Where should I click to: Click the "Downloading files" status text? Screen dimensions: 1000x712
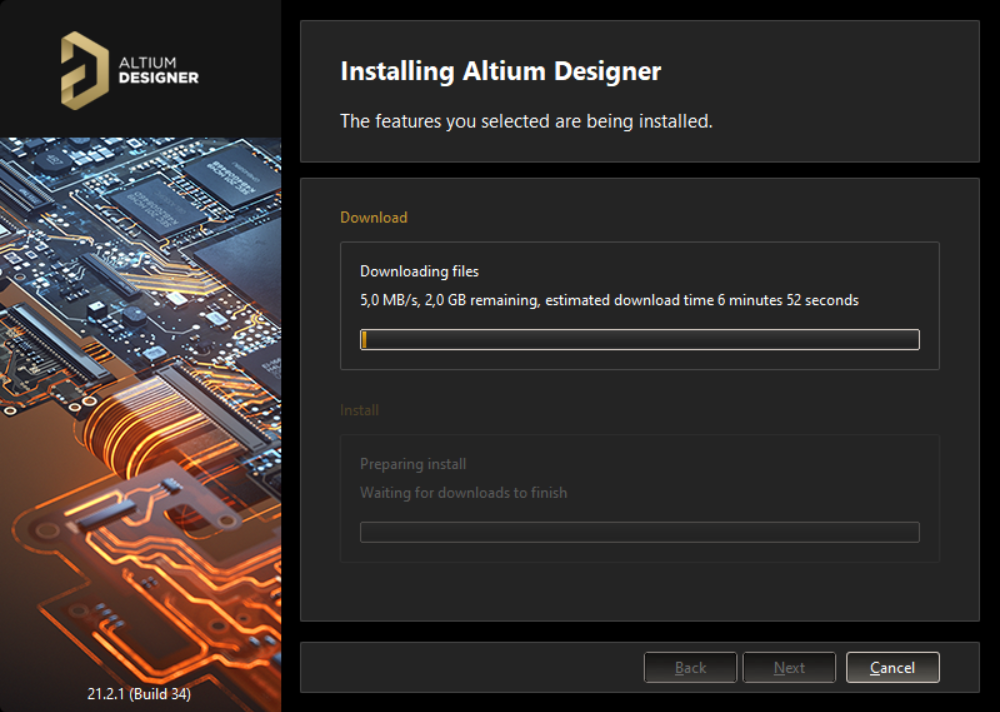click(419, 271)
